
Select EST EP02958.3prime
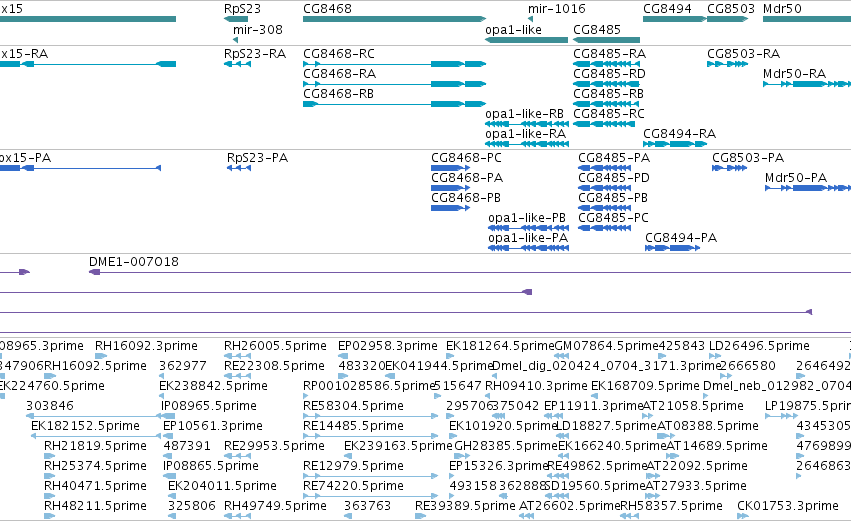[388, 346]
